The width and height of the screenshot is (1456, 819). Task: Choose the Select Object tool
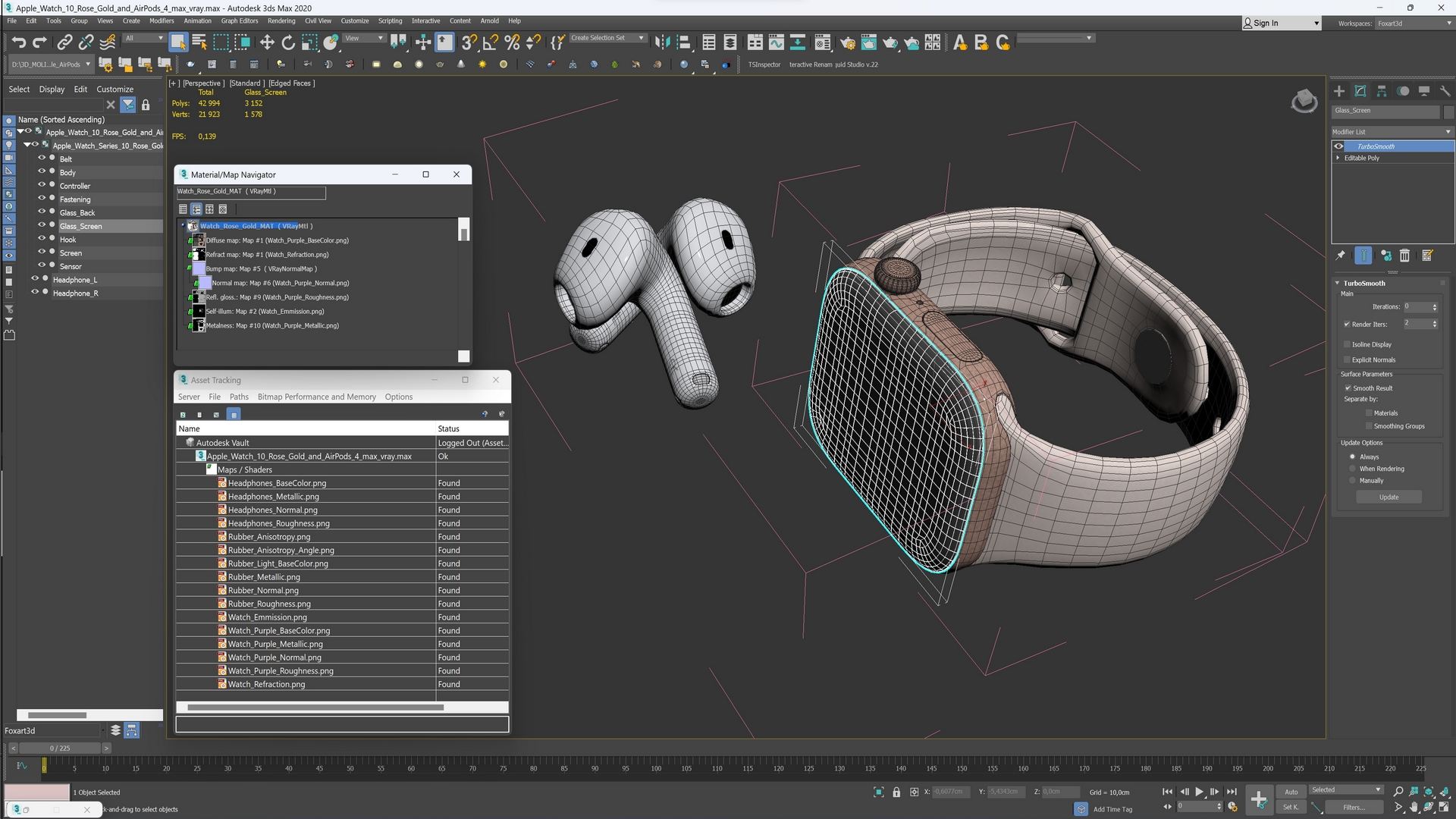click(178, 42)
